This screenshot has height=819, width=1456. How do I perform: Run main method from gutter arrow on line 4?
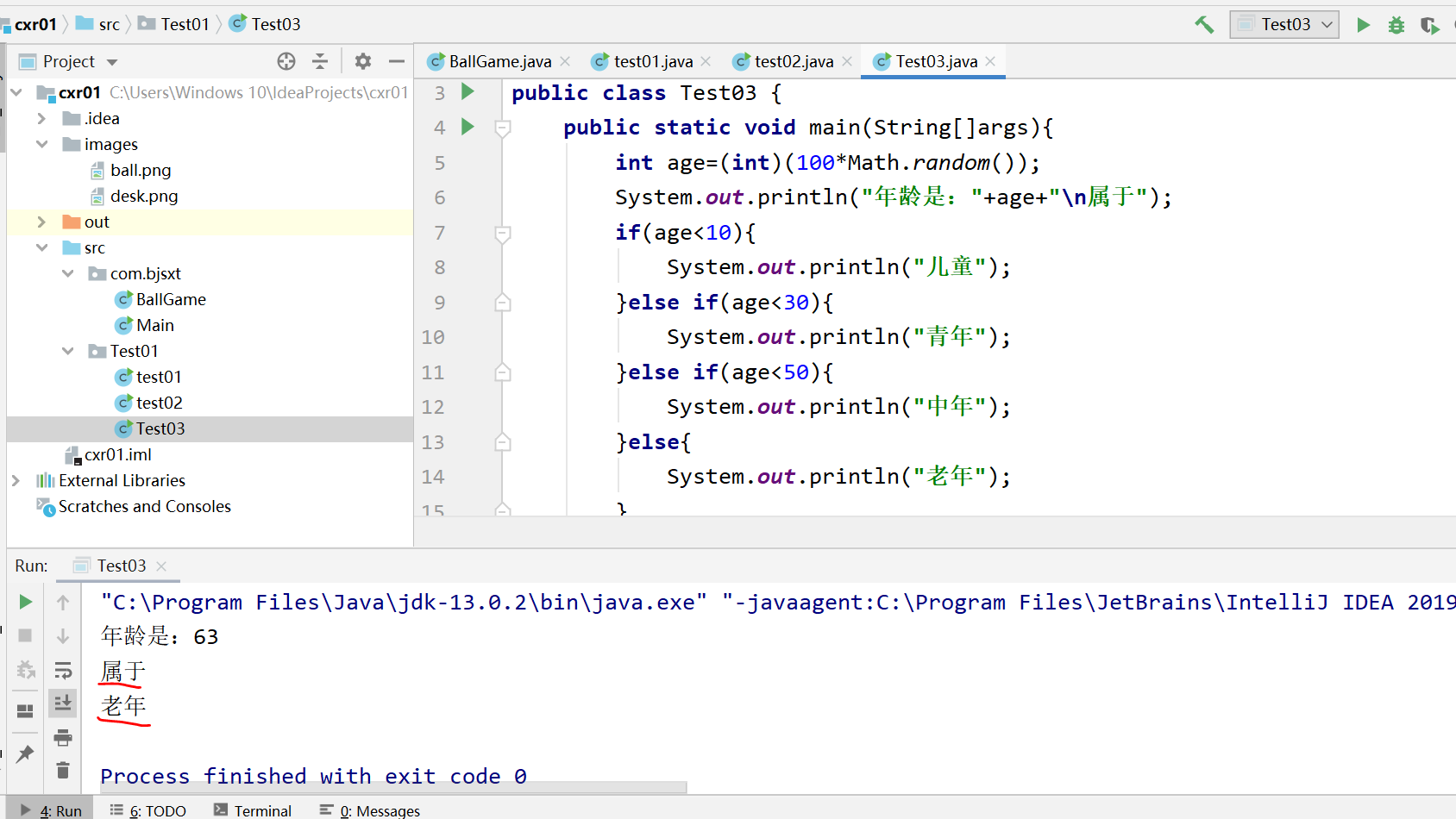coord(468,127)
